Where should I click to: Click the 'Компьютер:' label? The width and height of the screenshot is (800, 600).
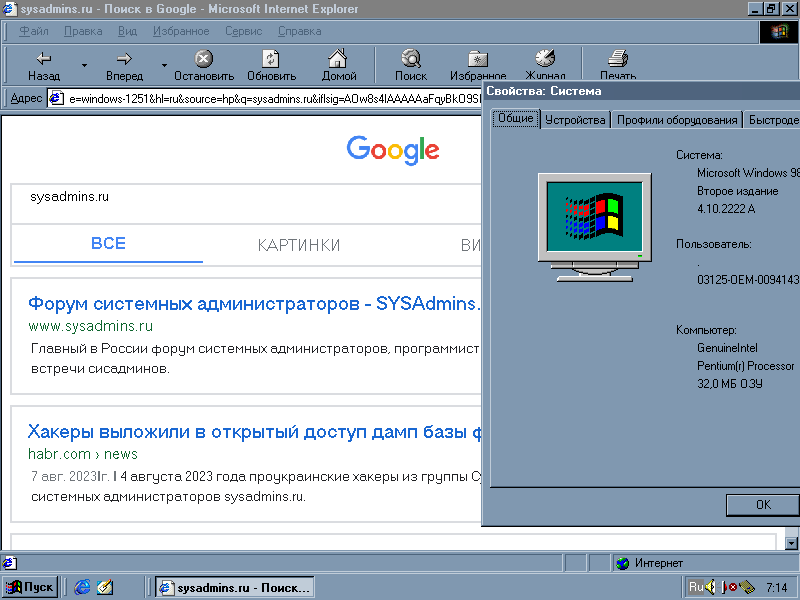pos(706,330)
